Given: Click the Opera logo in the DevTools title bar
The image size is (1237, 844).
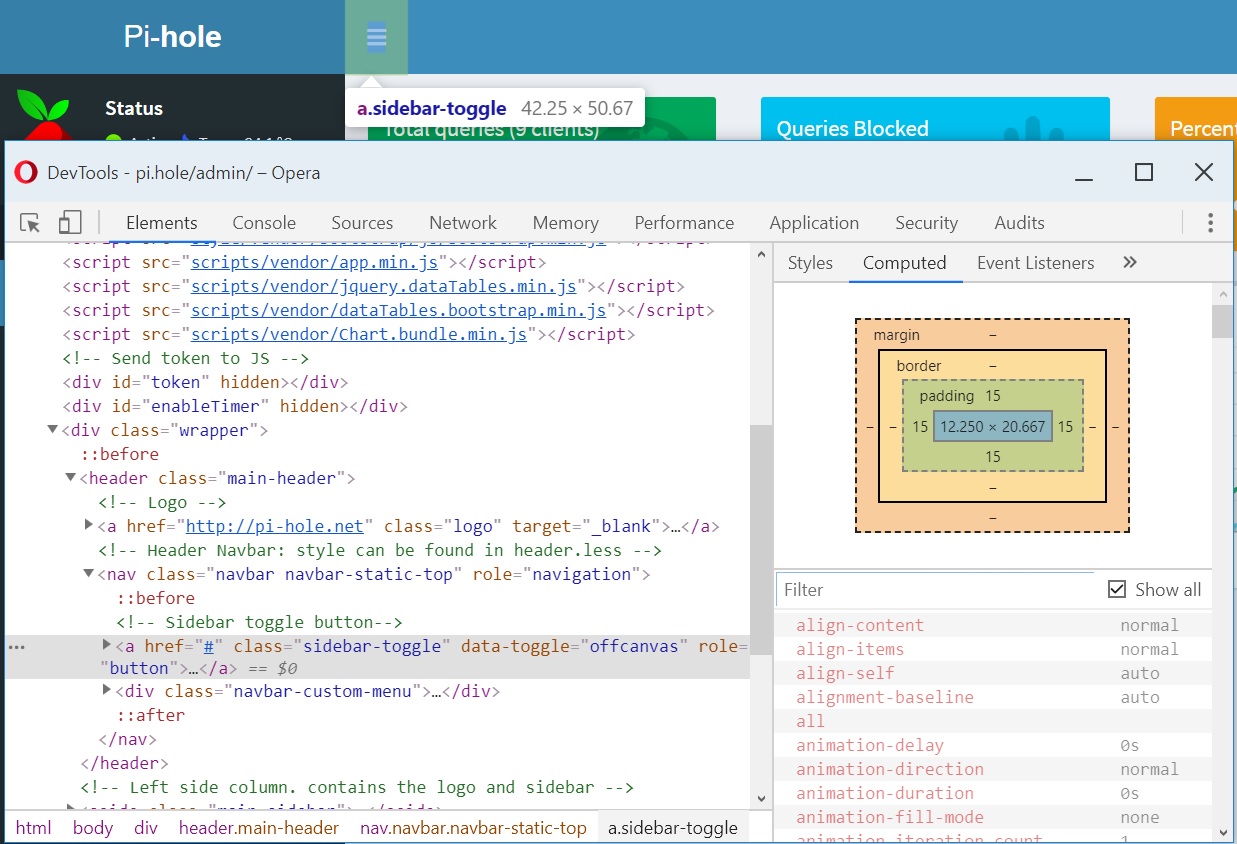Looking at the screenshot, I should (25, 172).
